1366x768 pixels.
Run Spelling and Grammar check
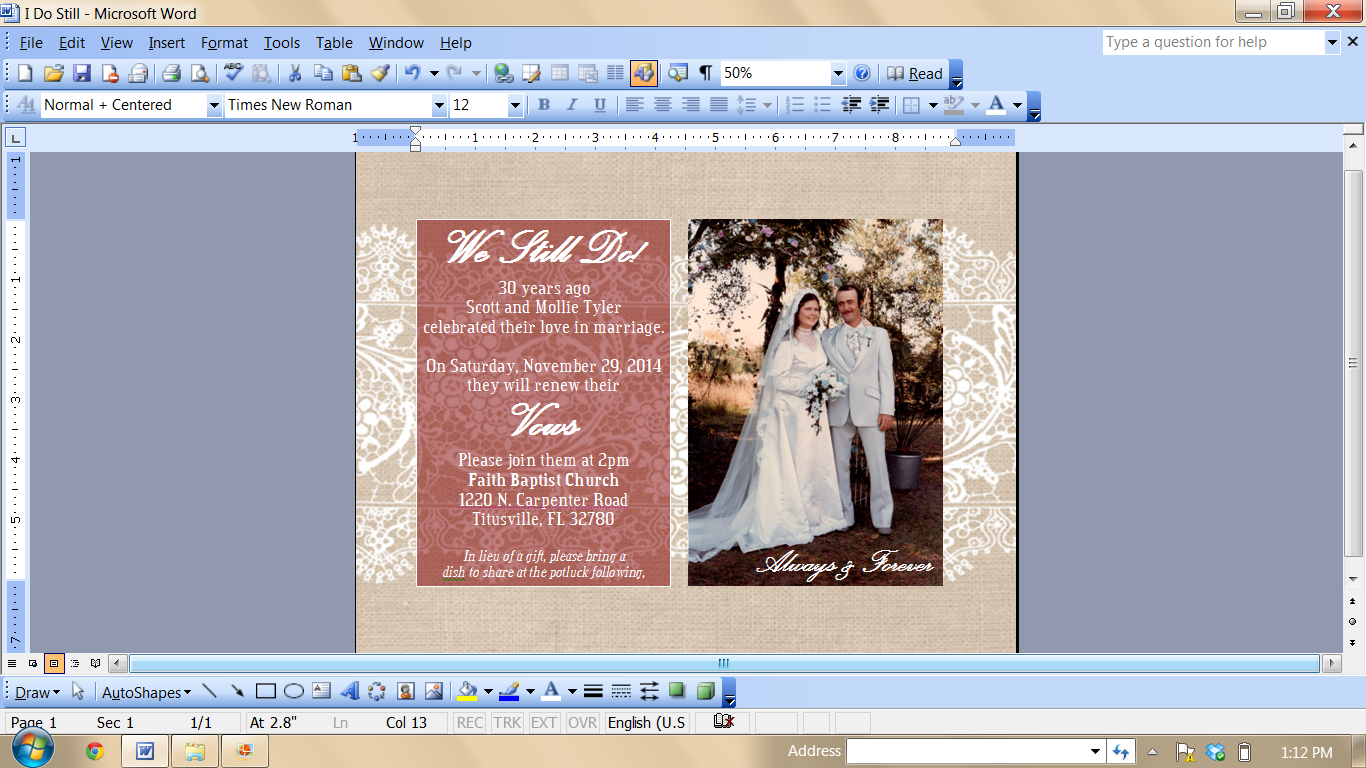pyautogui.click(x=234, y=73)
